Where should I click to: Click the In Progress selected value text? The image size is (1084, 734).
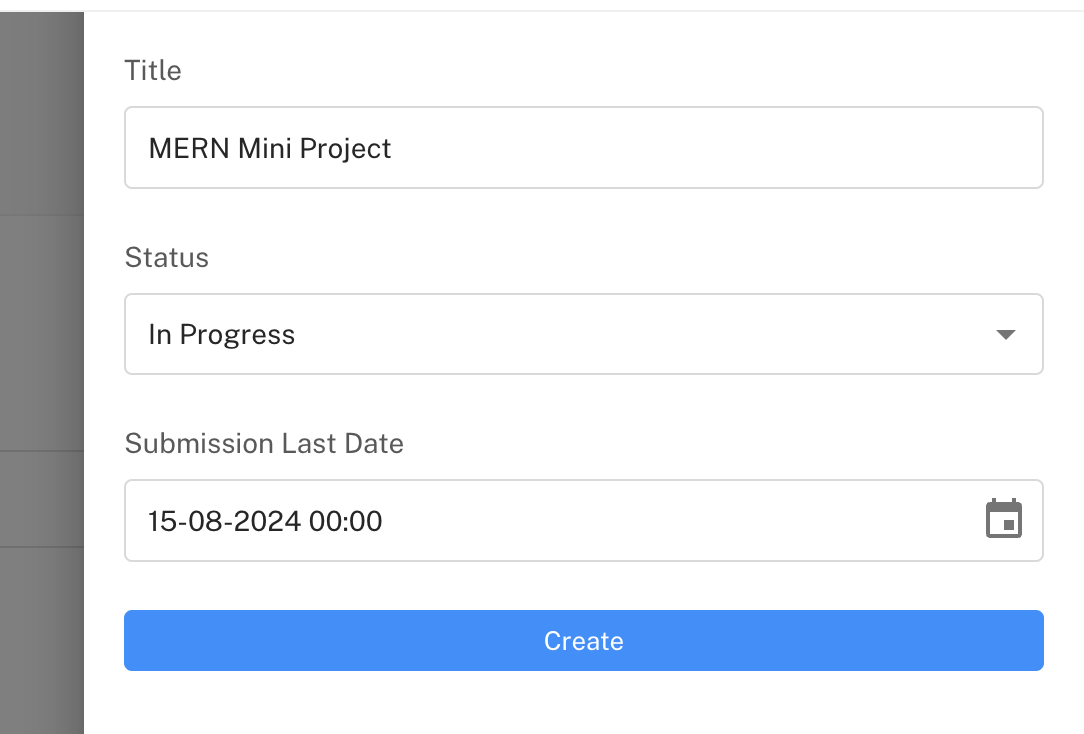[222, 334]
